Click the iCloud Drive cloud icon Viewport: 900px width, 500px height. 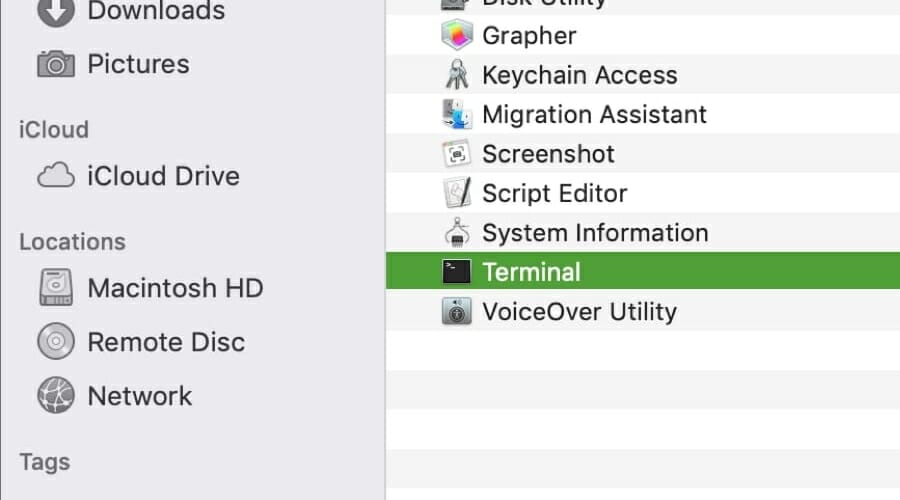point(56,177)
